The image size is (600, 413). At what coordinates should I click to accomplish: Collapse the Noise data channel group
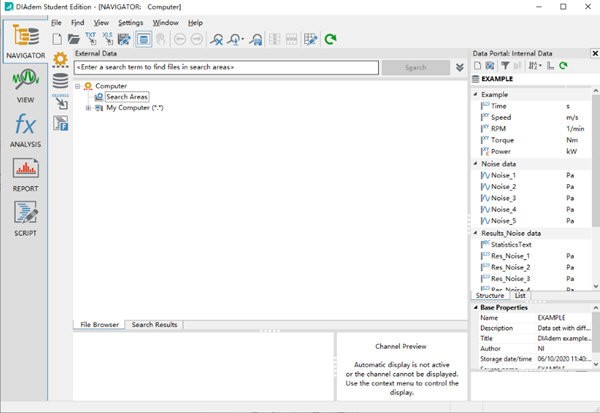pos(476,163)
